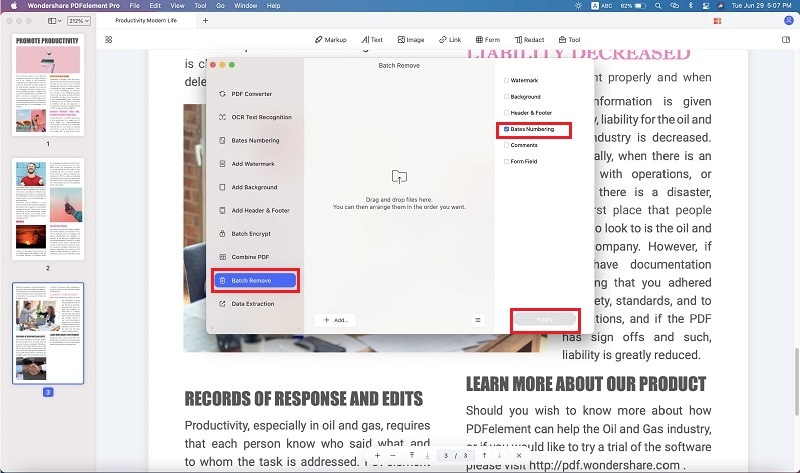This screenshot has height=473, width=800.
Task: Click the battery status indicator
Action: (634, 6)
